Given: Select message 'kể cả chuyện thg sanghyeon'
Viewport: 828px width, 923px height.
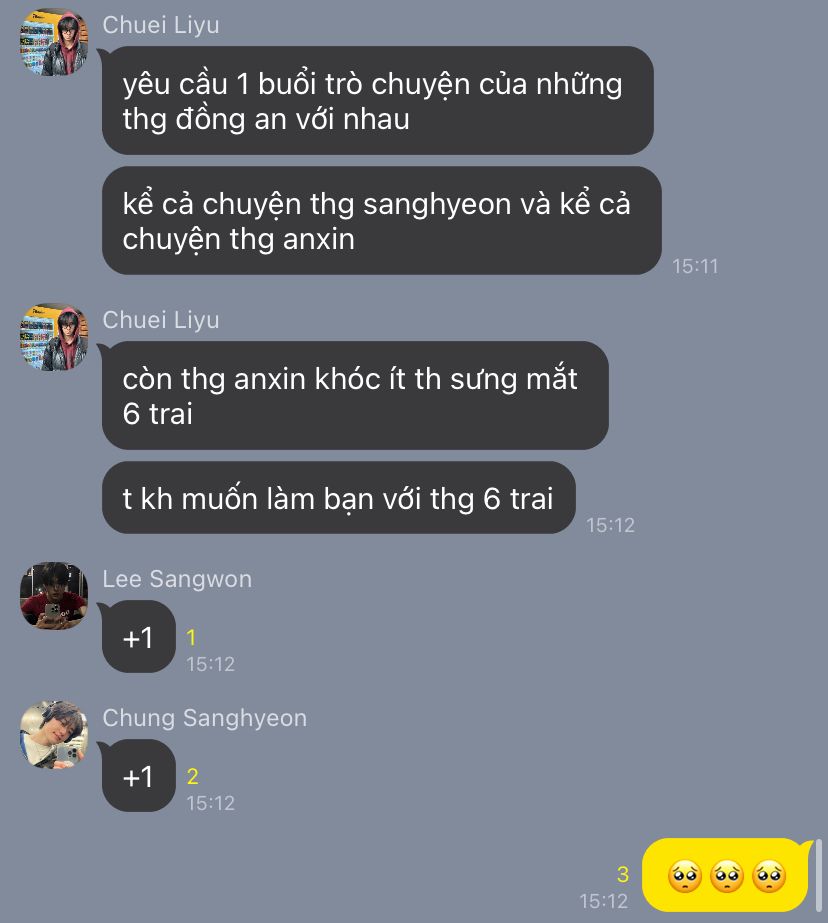Looking at the screenshot, I should tap(382, 221).
